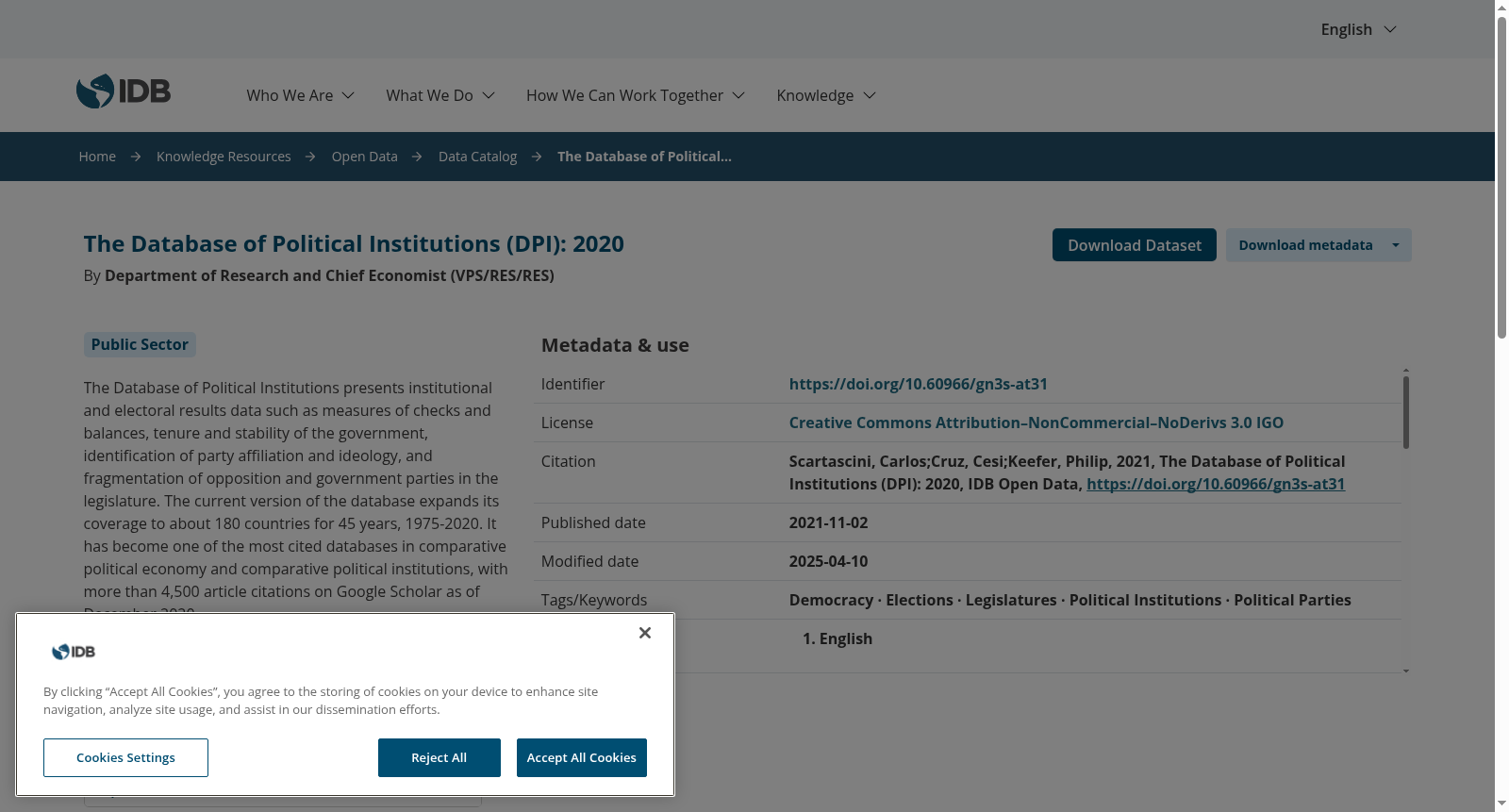The height and width of the screenshot is (812, 1509).
Task: Click the metadata scroll up arrow
Action: (1405, 371)
